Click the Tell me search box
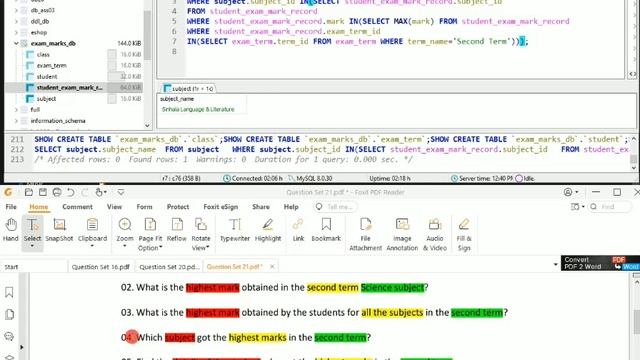640x360 pixels. coord(336,207)
